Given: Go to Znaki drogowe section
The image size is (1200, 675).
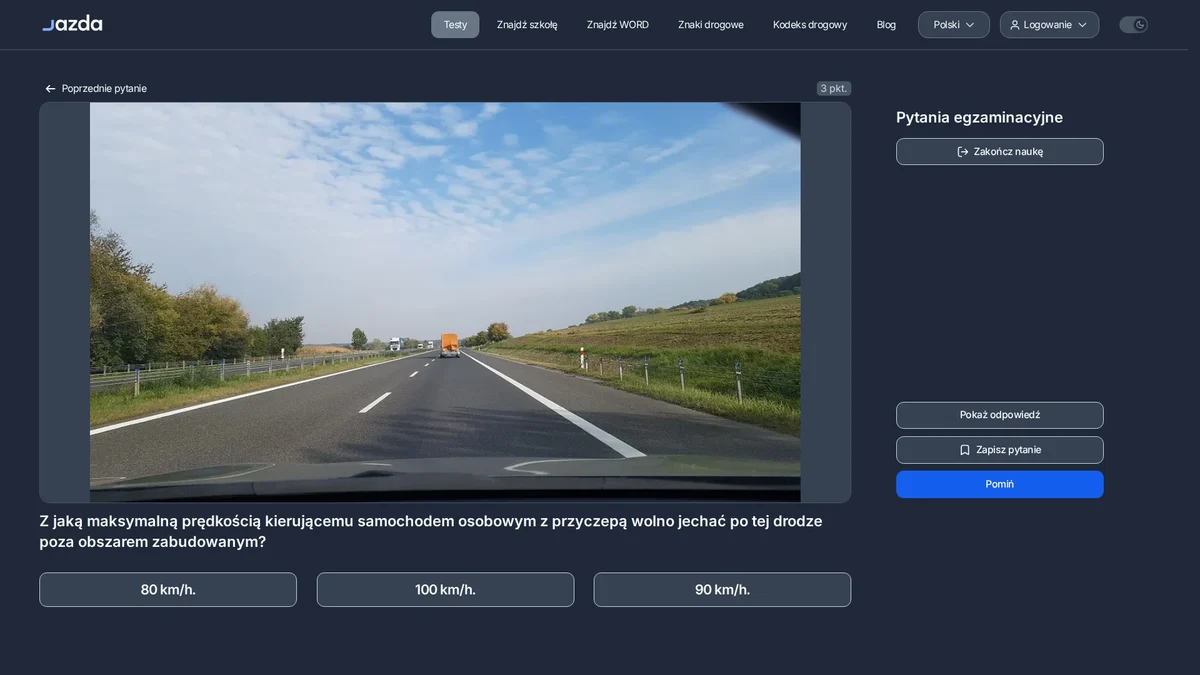Looking at the screenshot, I should [x=711, y=25].
